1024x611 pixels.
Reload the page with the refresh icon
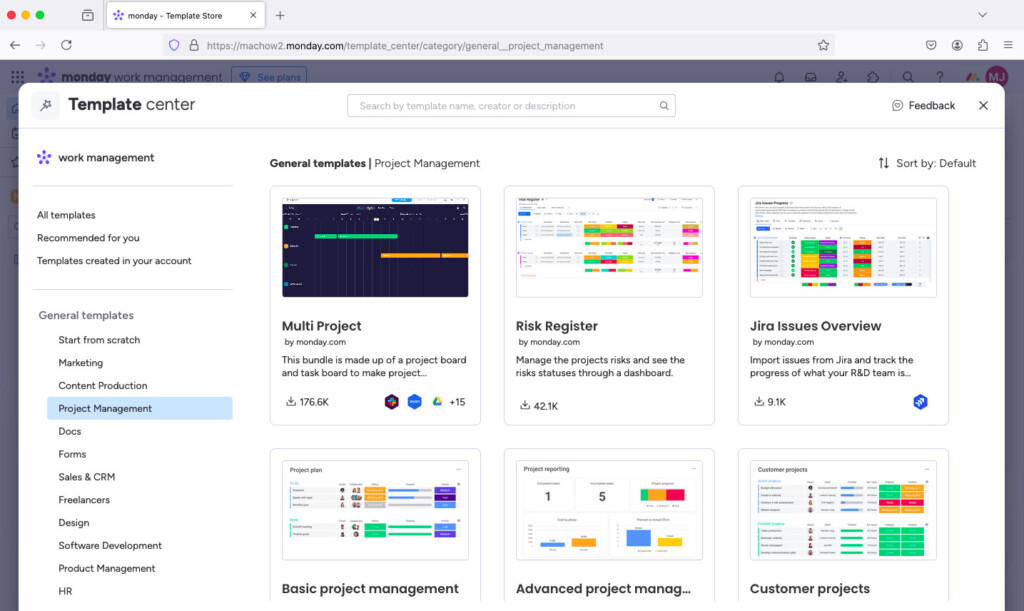[67, 45]
